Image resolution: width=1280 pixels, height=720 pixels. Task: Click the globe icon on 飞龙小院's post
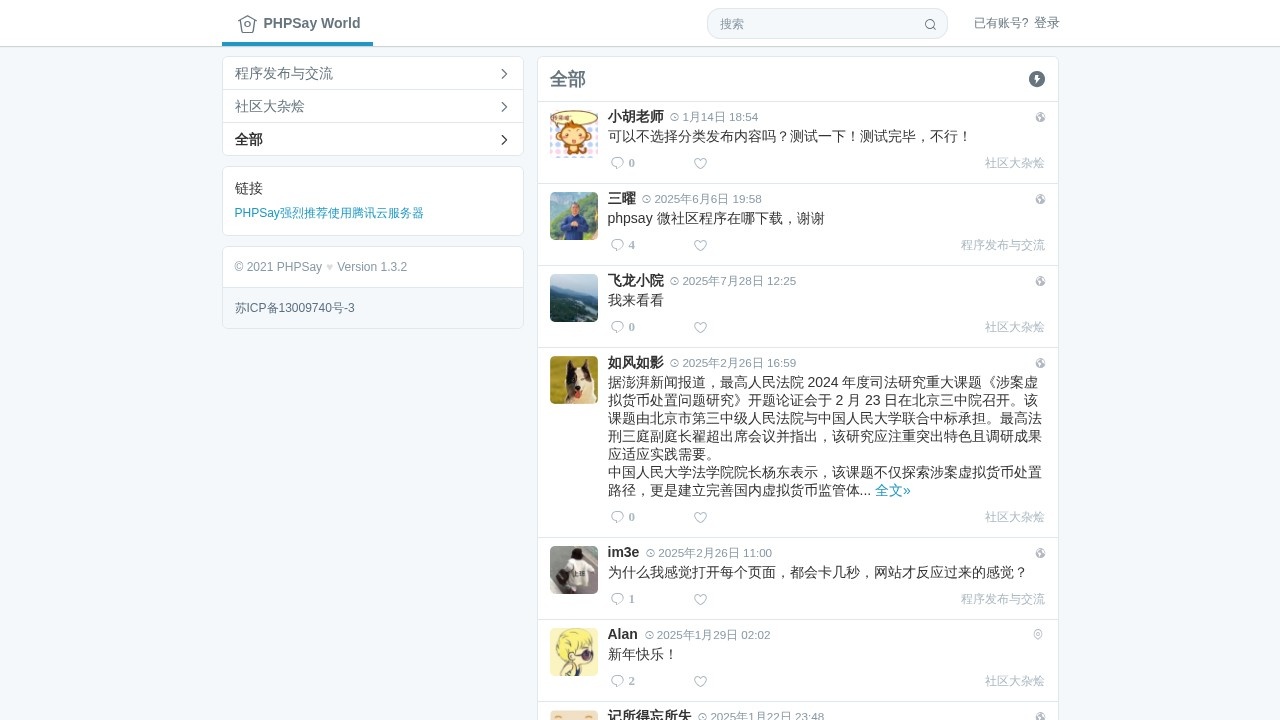1040,281
